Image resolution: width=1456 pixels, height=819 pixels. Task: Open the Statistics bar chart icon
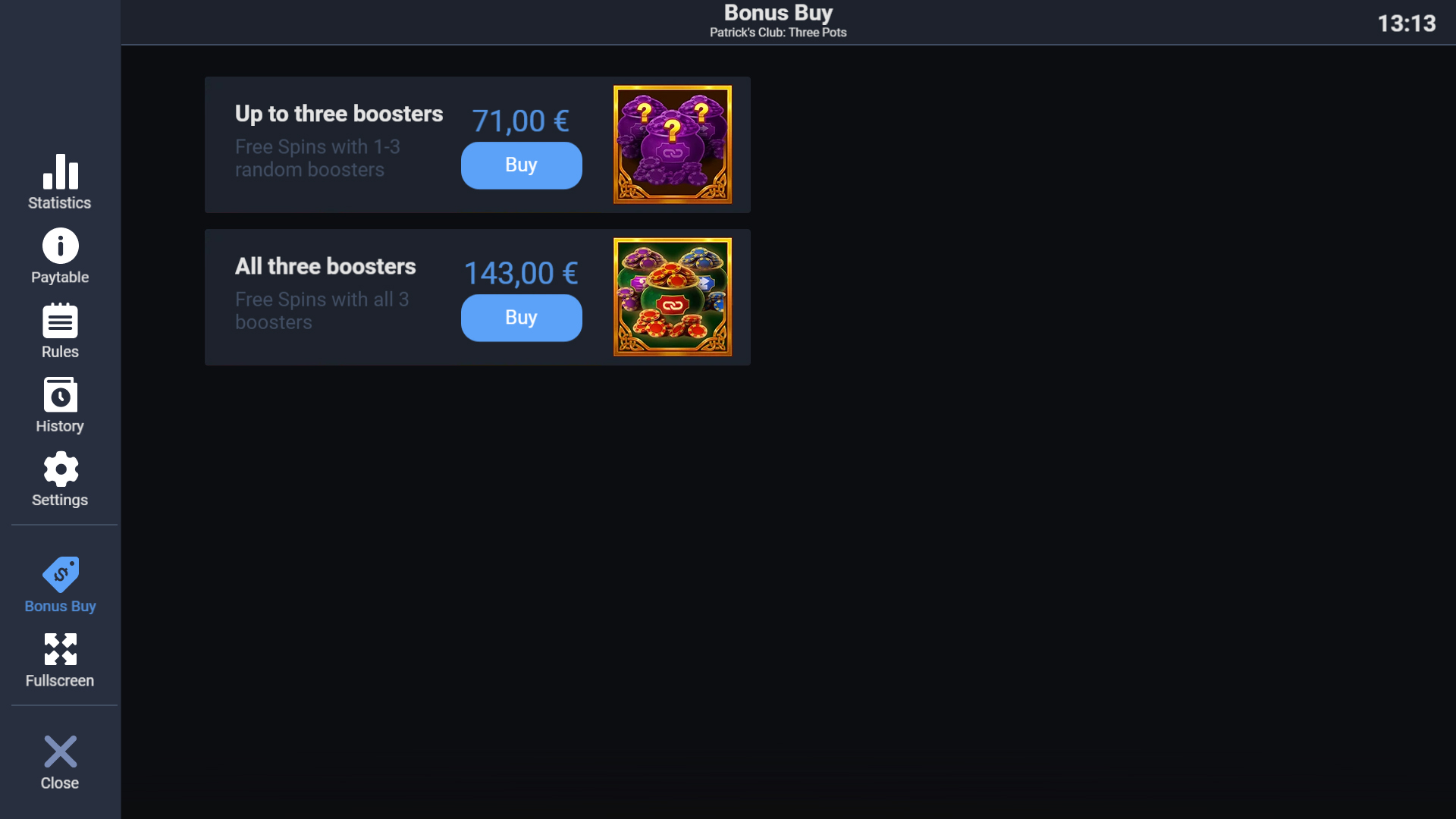point(61,171)
